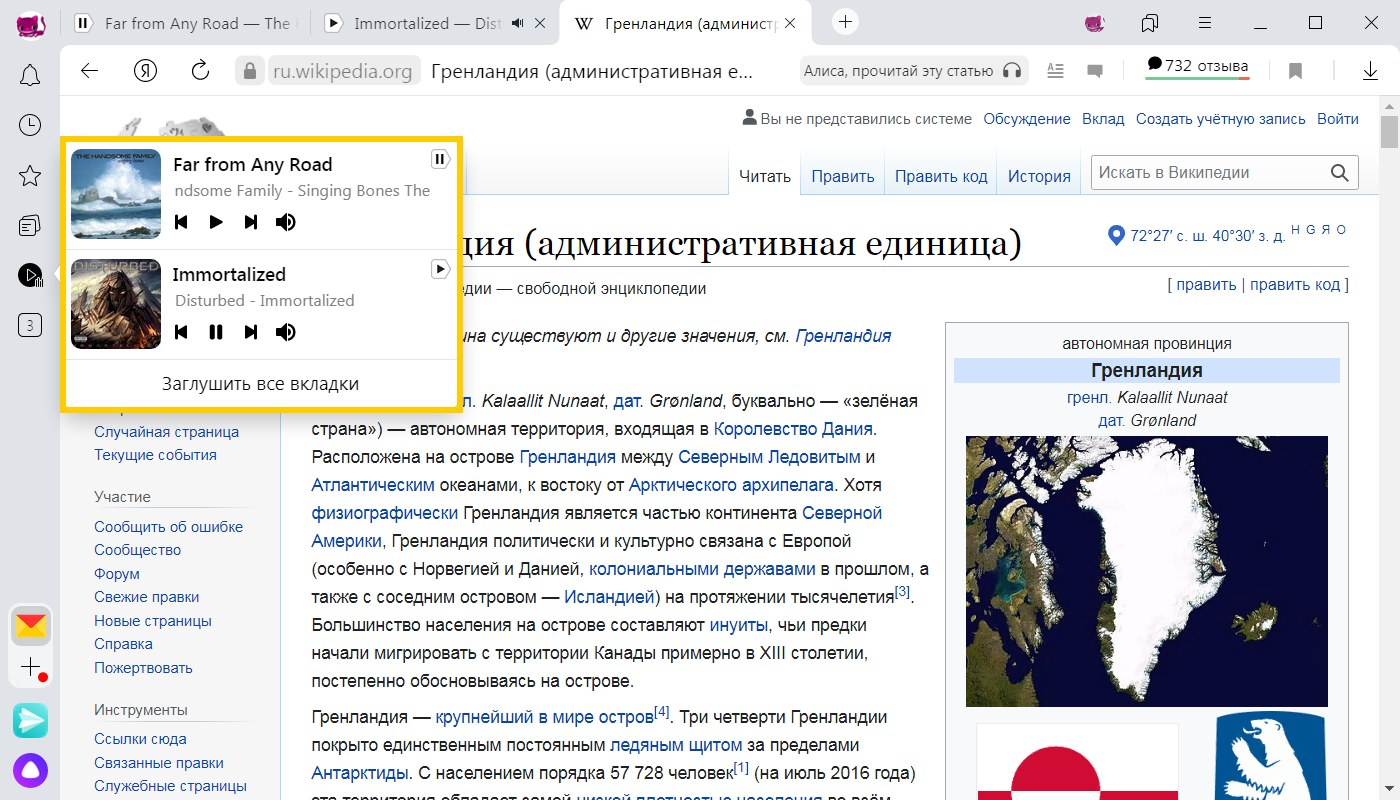Viewport: 1400px width, 800px height.
Task: Click the ru.wikipedia.org address domain
Action: point(343,71)
